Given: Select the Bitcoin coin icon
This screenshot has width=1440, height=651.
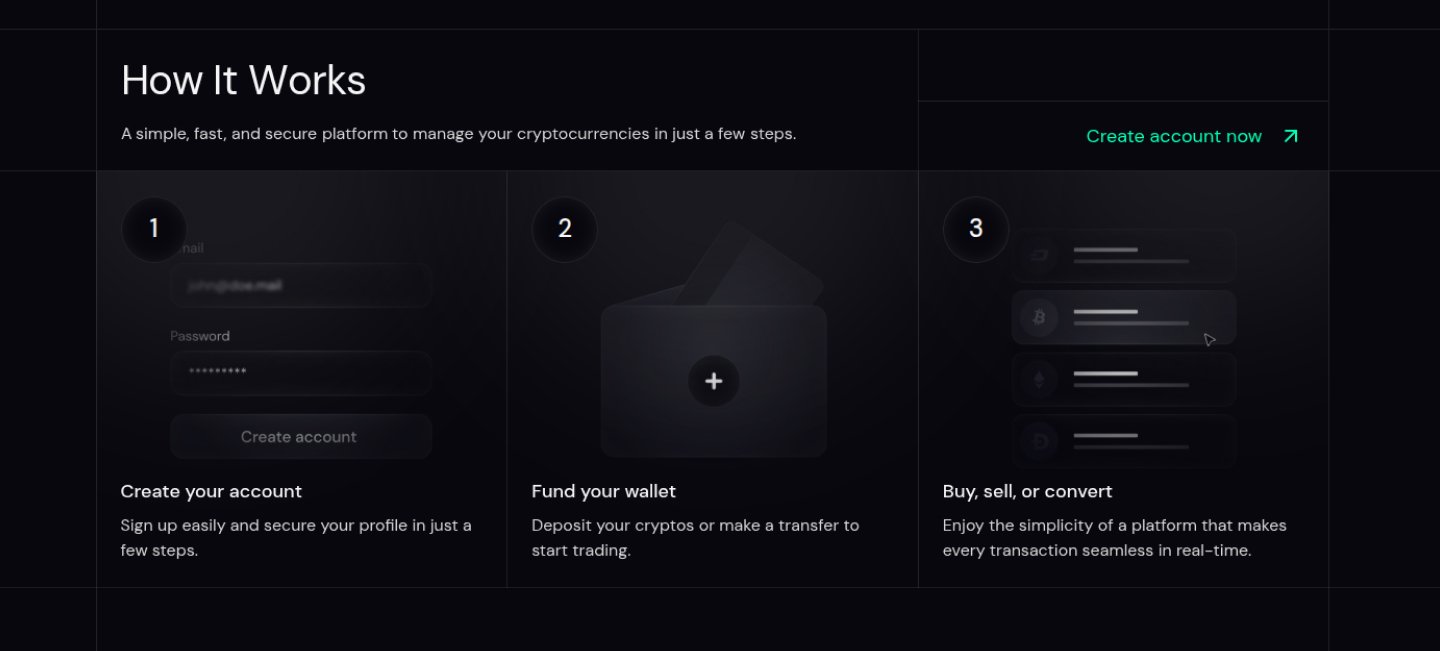Looking at the screenshot, I should tap(1039, 318).
